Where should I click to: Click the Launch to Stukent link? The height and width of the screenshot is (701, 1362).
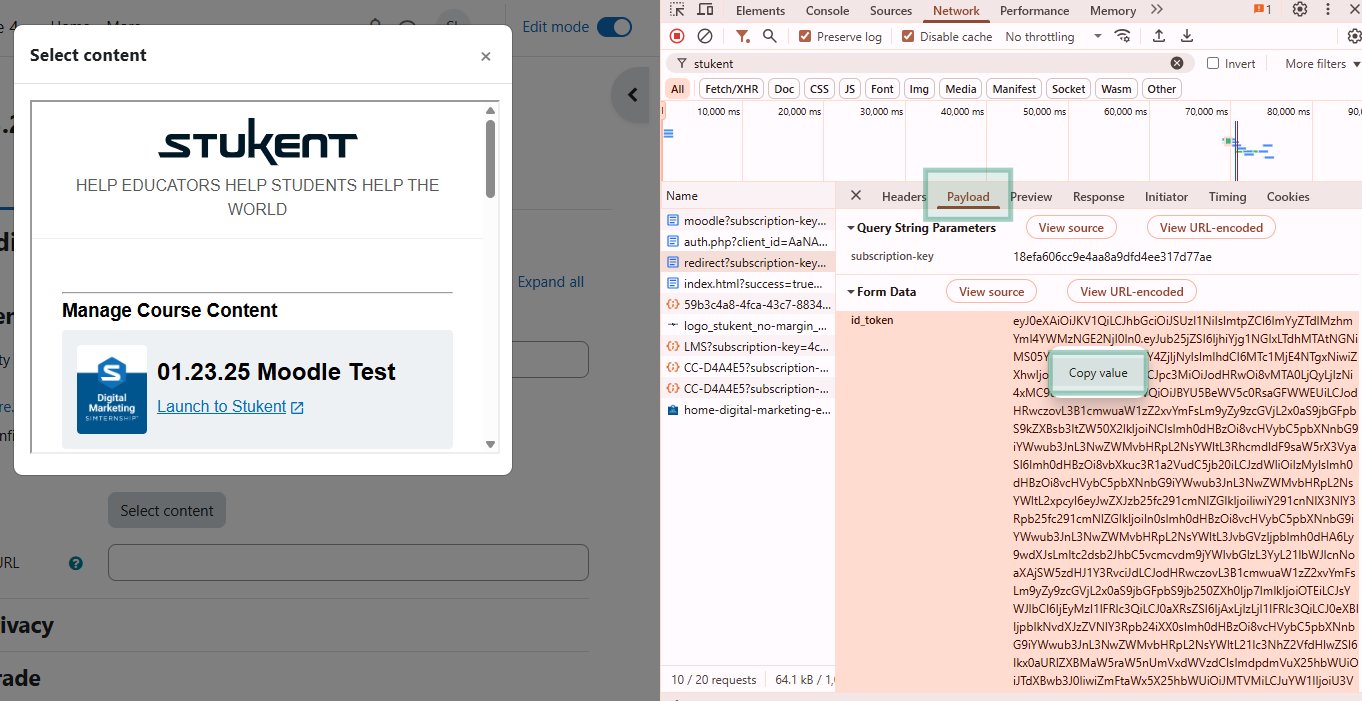[x=231, y=406]
